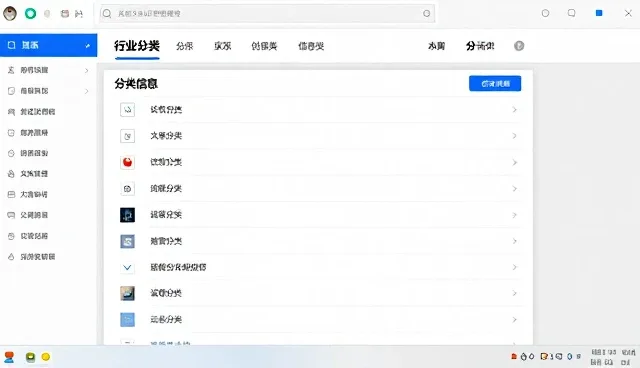The image size is (640, 368).
Task: Click the speech-bubble icon in the sidebar
Action: pos(11,215)
